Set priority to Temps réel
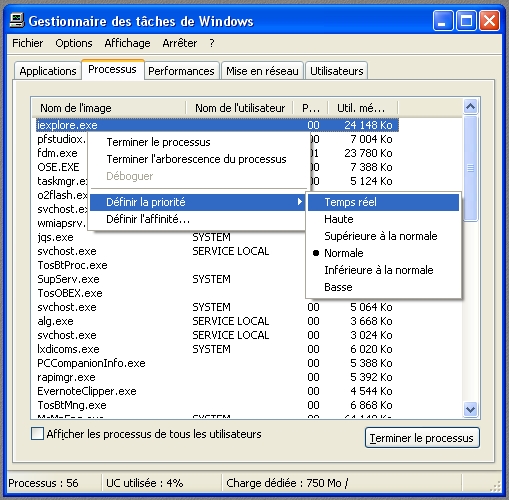The width and height of the screenshot is (509, 500). (383, 202)
